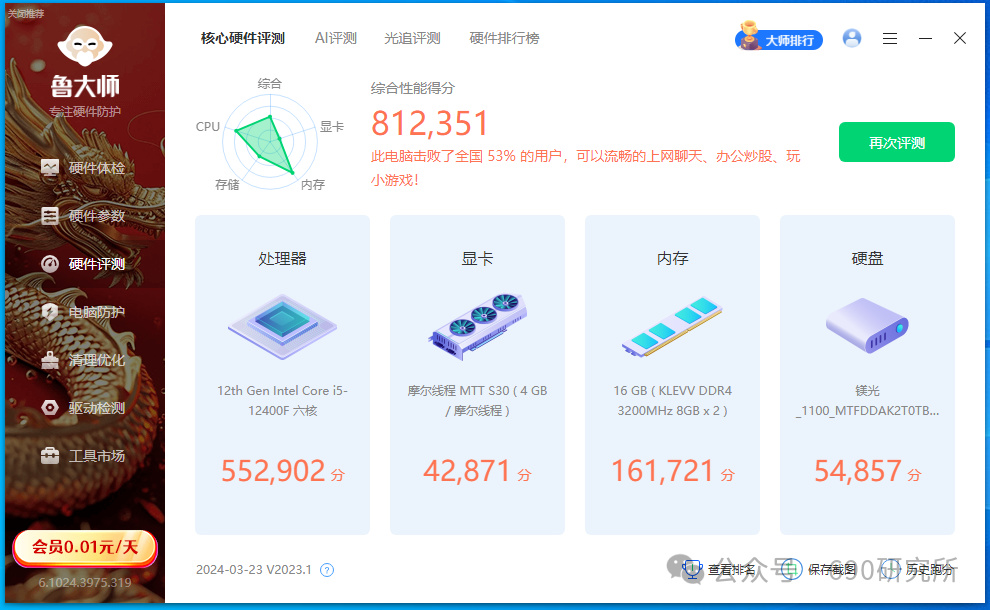Click the 会员0.01元/天 promotion button
The width and height of the screenshot is (990, 610).
tap(85, 547)
